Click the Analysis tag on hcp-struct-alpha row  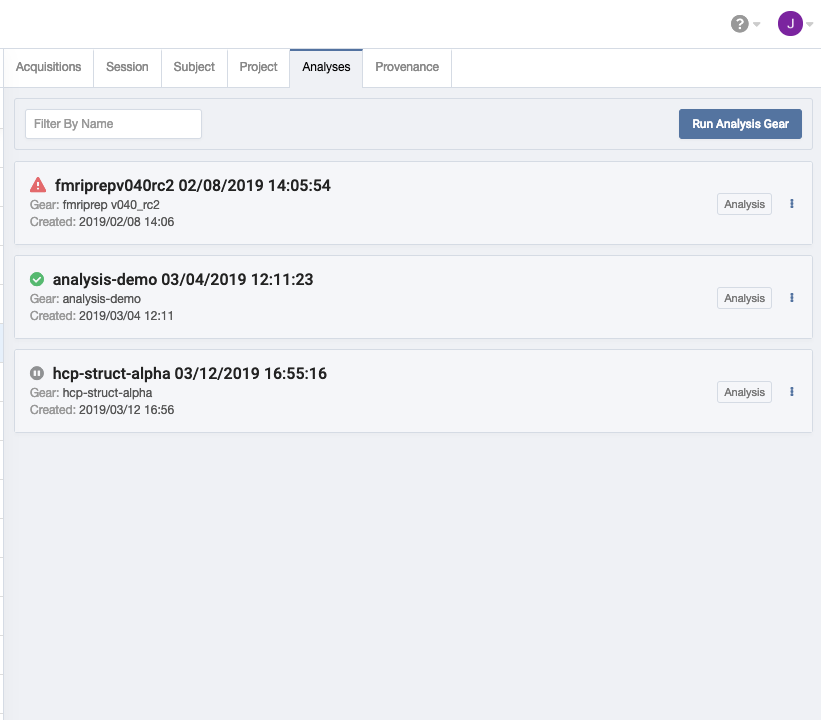click(x=744, y=392)
